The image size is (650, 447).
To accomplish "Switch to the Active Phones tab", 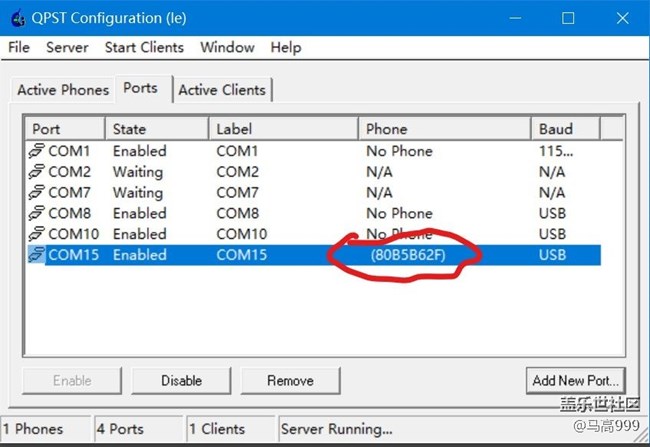I will pyautogui.click(x=63, y=90).
